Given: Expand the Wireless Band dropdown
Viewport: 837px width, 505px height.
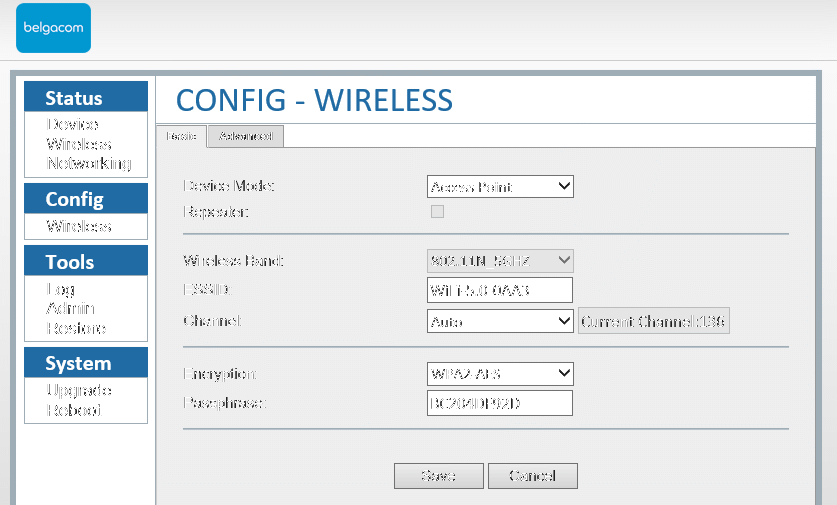Looking at the screenshot, I should [500, 261].
